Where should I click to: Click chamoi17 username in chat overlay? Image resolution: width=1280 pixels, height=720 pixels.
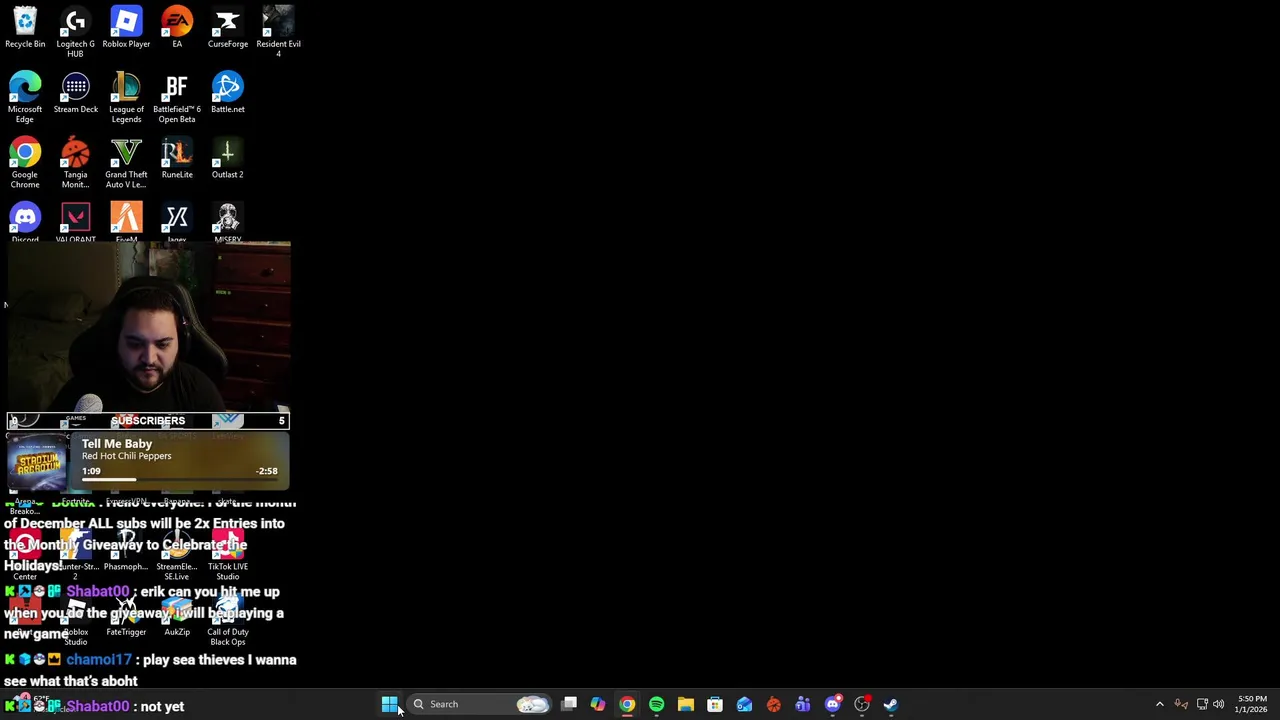99,660
